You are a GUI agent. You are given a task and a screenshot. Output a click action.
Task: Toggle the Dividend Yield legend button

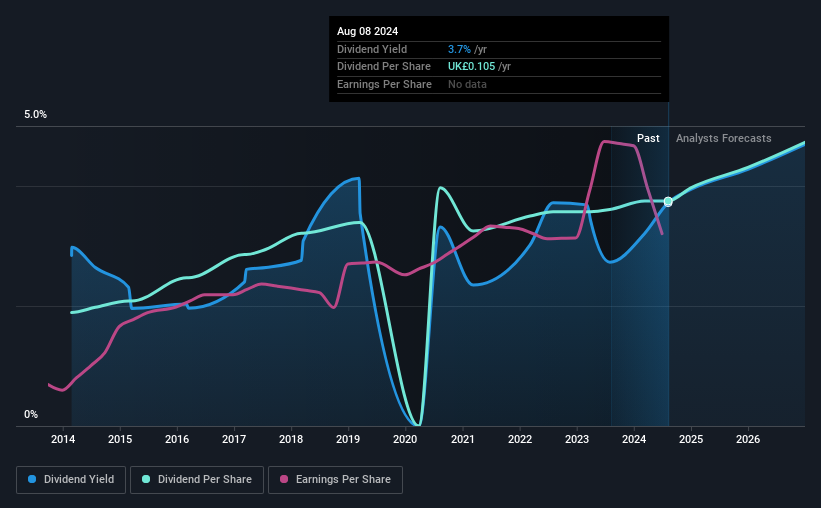[x=71, y=480]
